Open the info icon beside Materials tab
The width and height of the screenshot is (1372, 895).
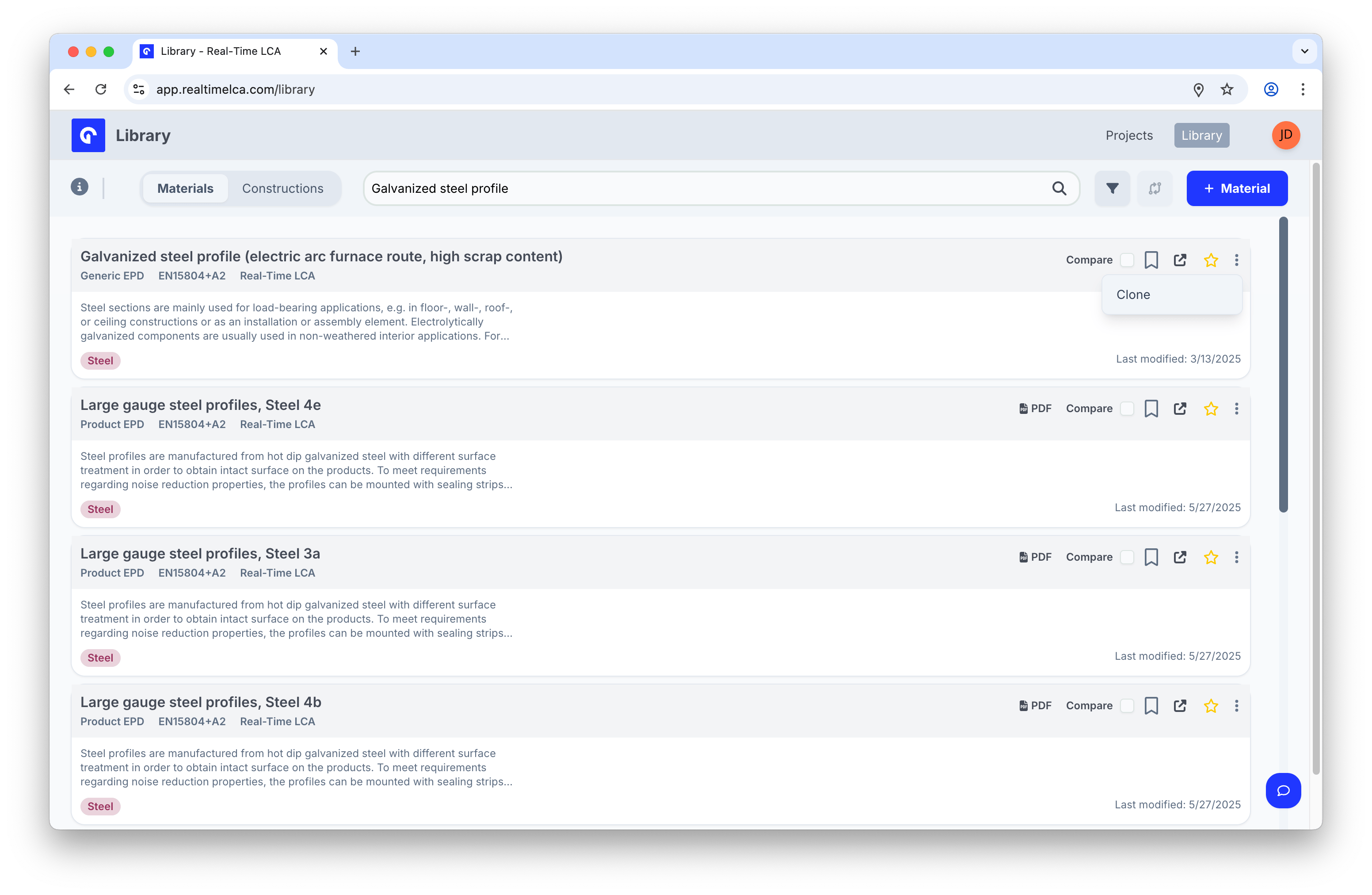click(x=80, y=187)
